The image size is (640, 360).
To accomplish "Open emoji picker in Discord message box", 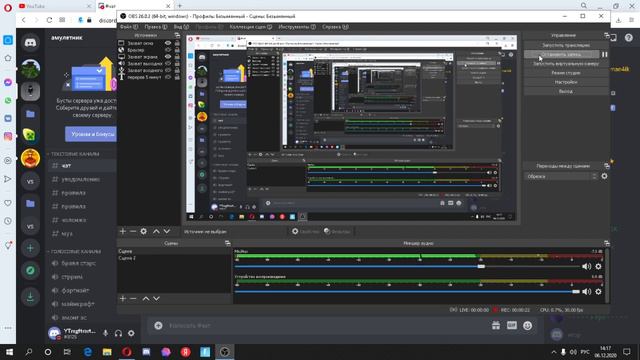I will pos(527,326).
